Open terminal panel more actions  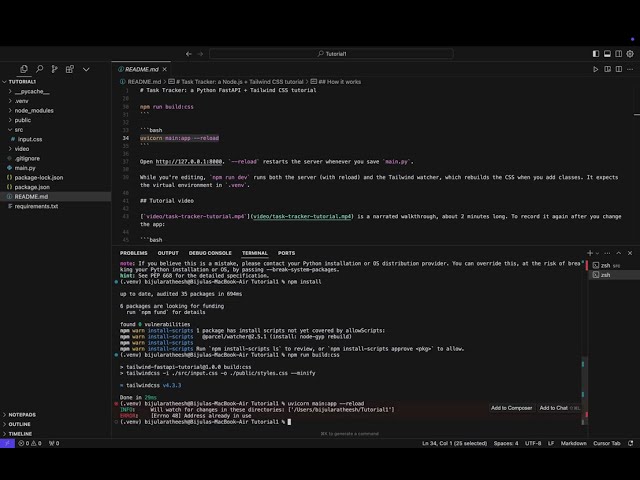pos(607,253)
